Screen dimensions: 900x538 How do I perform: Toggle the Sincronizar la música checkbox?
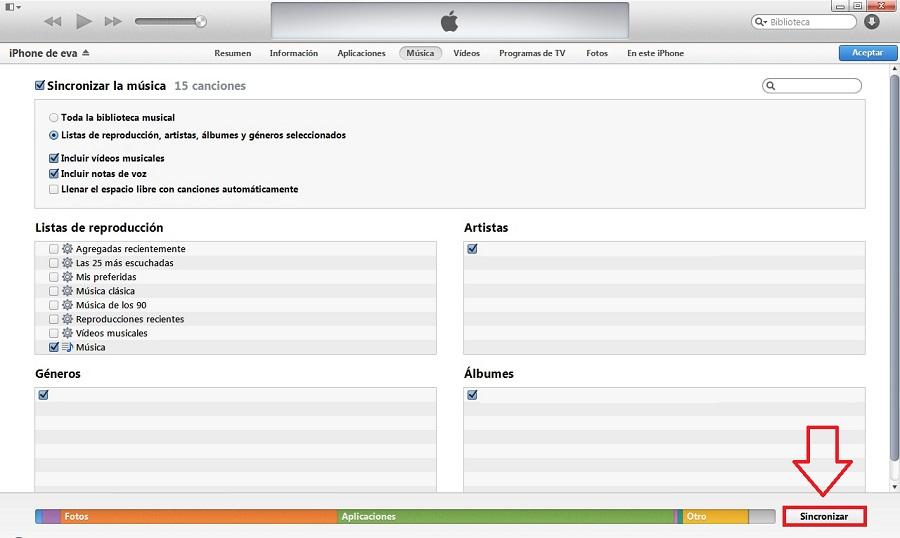[x=40, y=86]
